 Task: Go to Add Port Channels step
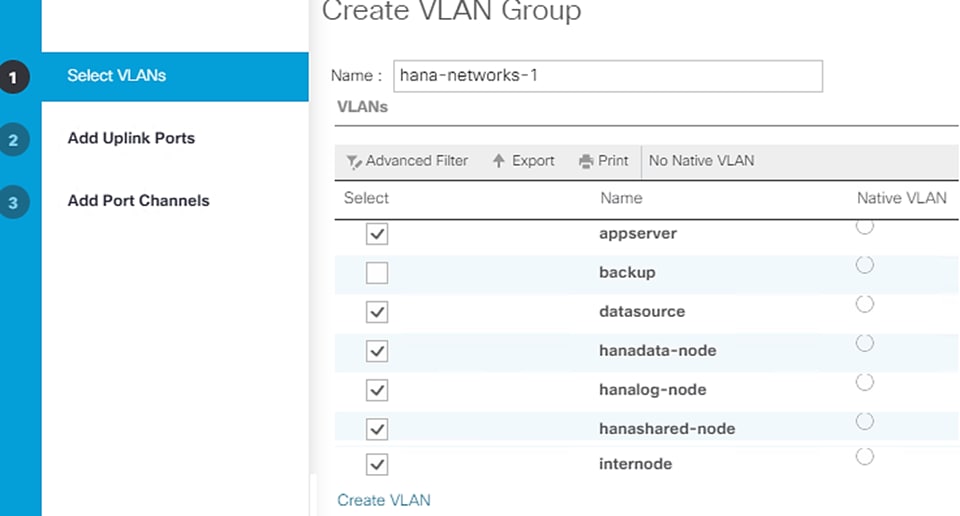click(138, 200)
